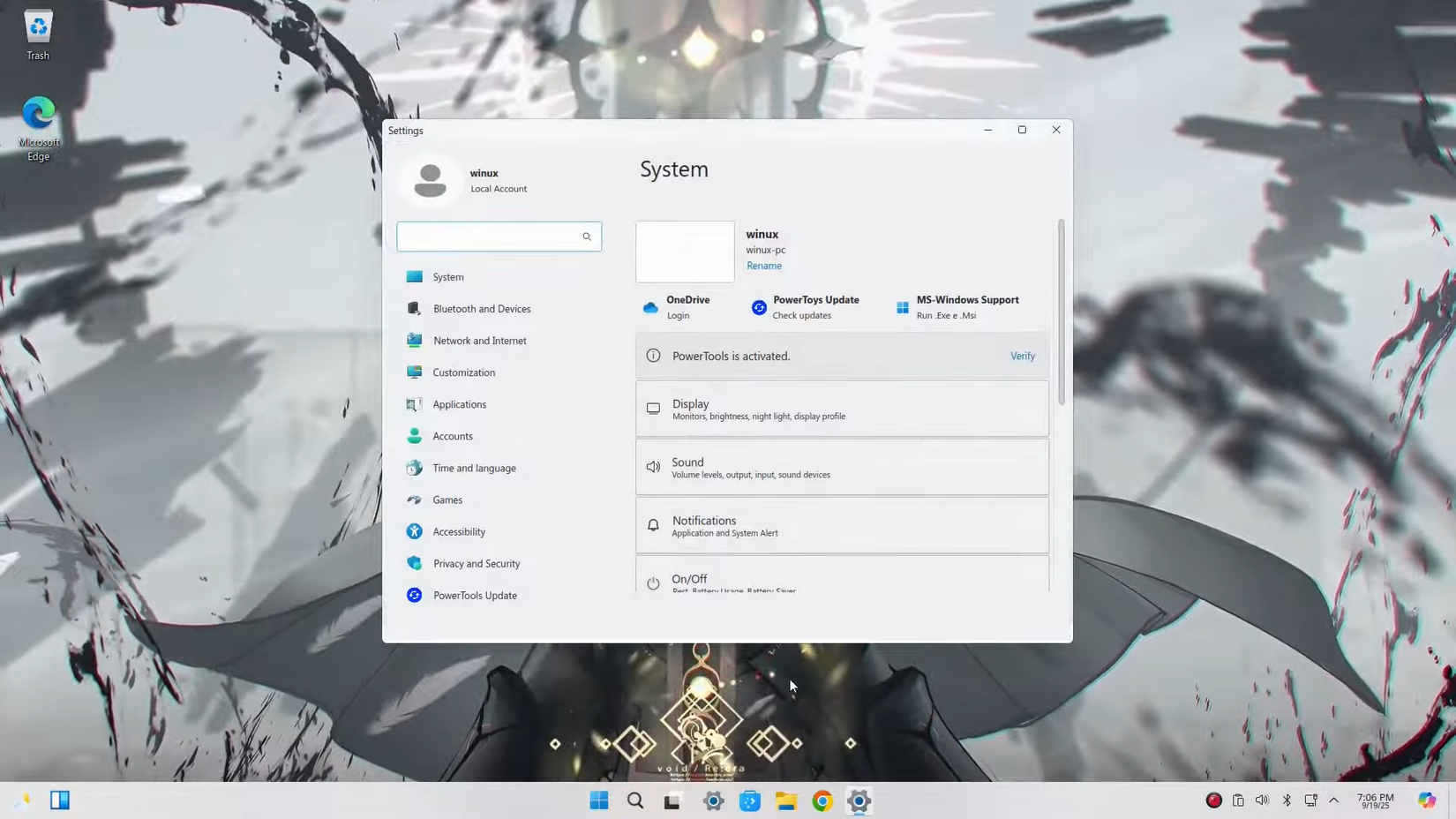Open Chrome from the taskbar

[822, 800]
